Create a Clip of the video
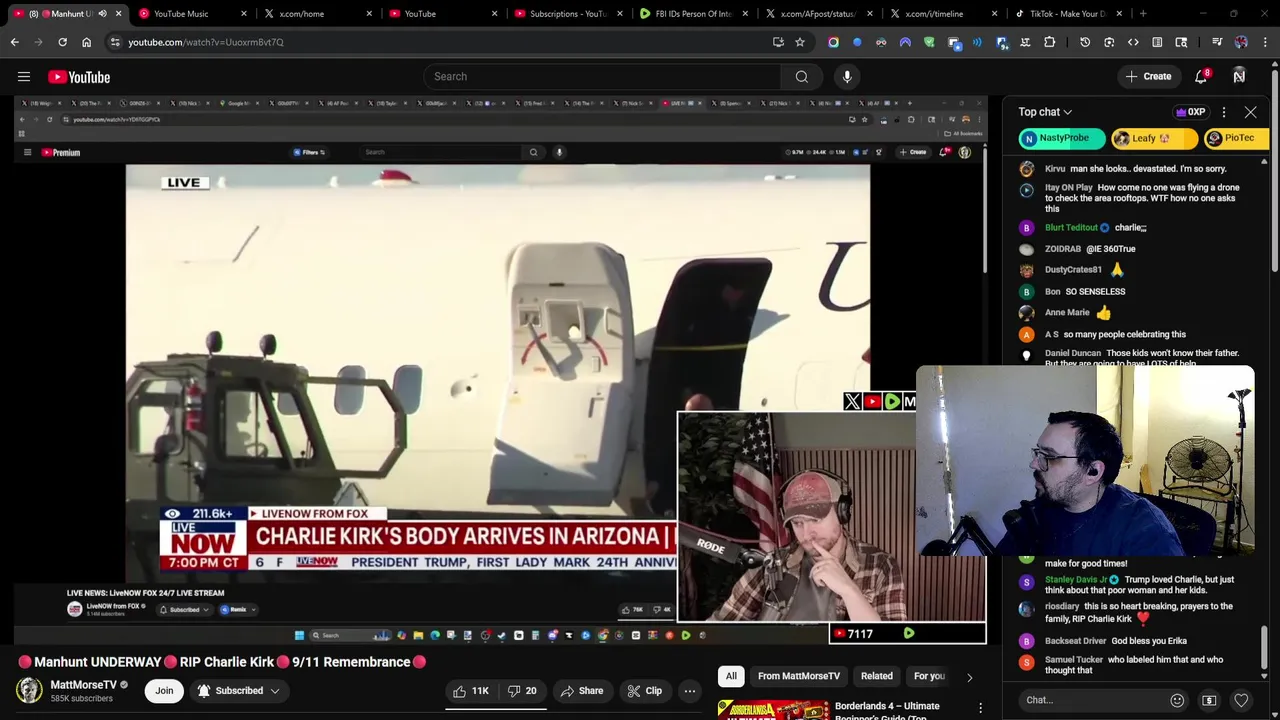Screen dimensions: 1280x720 pos(645,691)
